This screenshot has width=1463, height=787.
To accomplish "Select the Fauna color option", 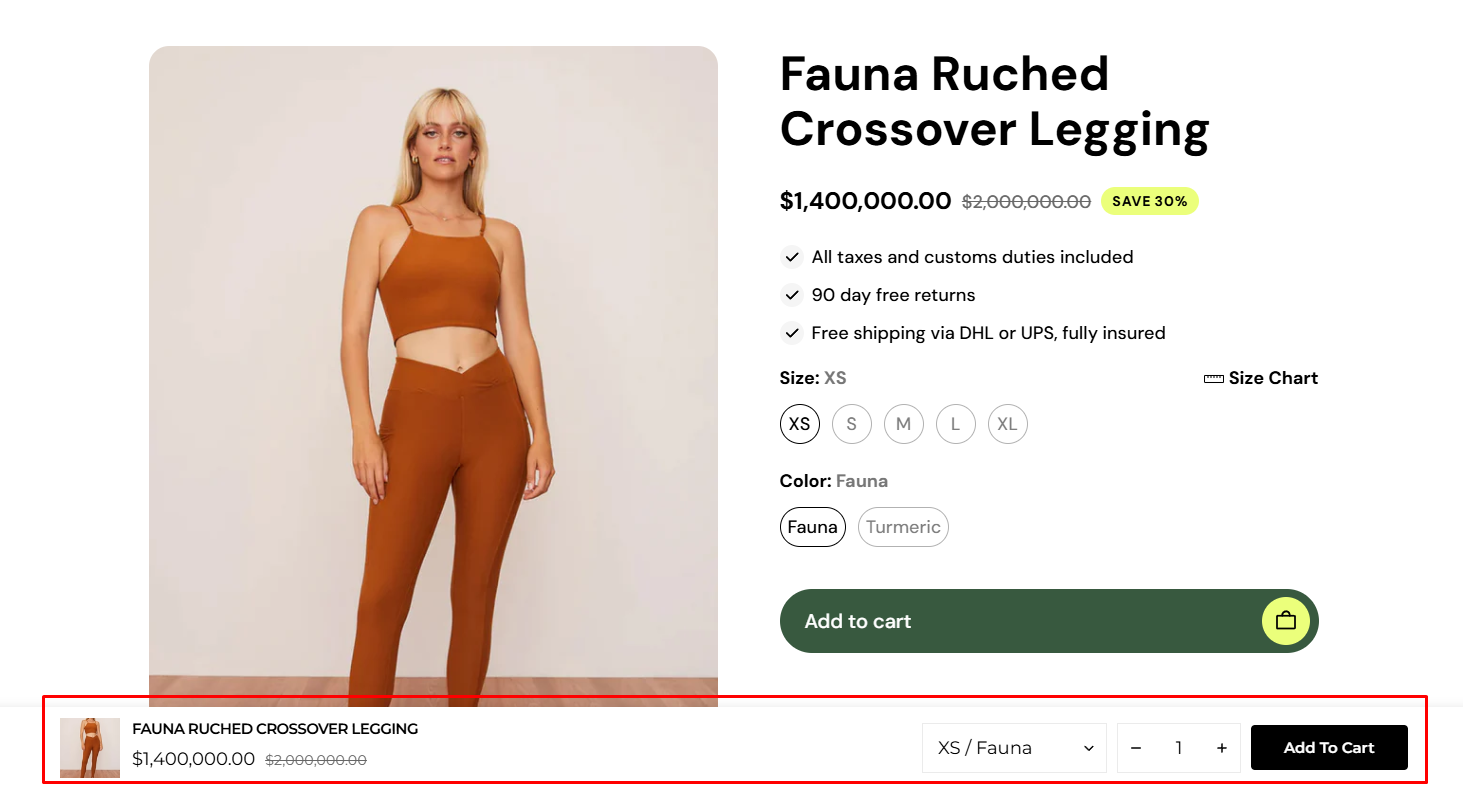I will (x=813, y=527).
